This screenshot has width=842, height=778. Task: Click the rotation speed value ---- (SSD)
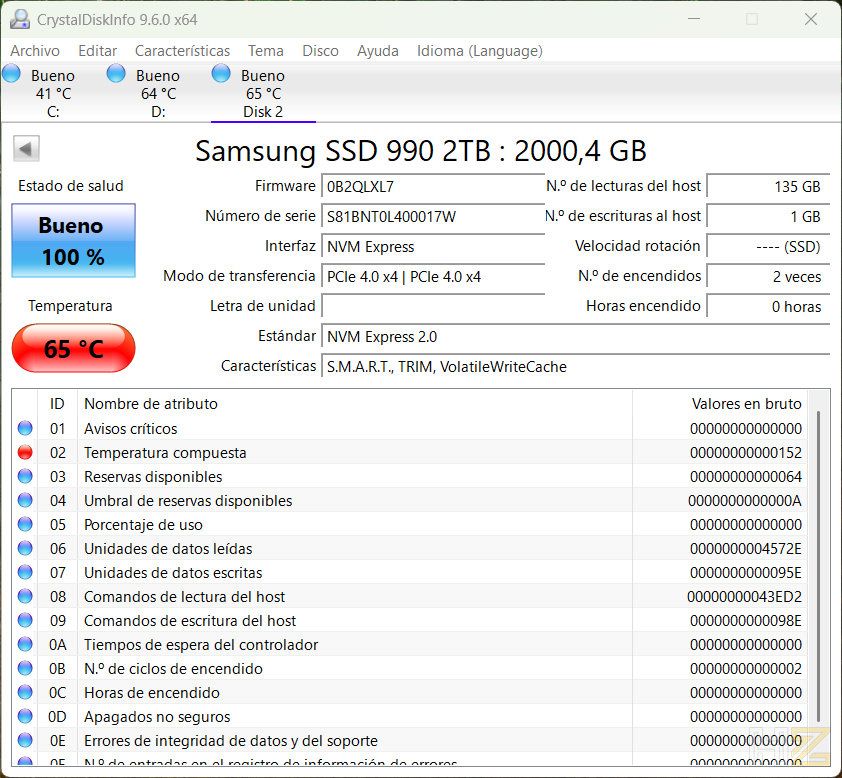coord(768,246)
